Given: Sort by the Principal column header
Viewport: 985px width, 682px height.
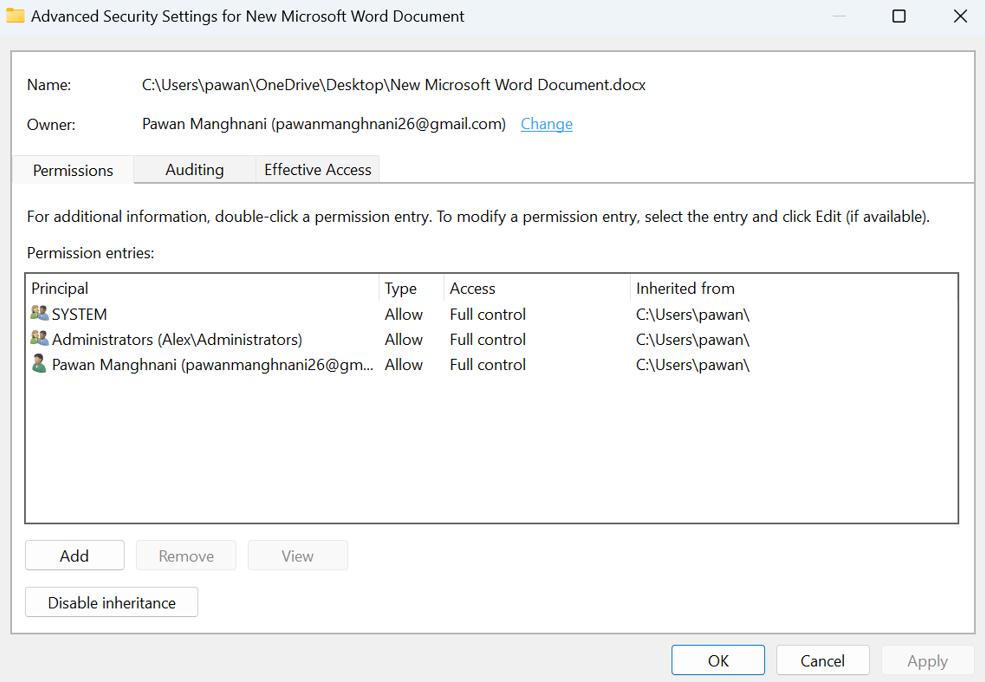Looking at the screenshot, I should (x=60, y=288).
